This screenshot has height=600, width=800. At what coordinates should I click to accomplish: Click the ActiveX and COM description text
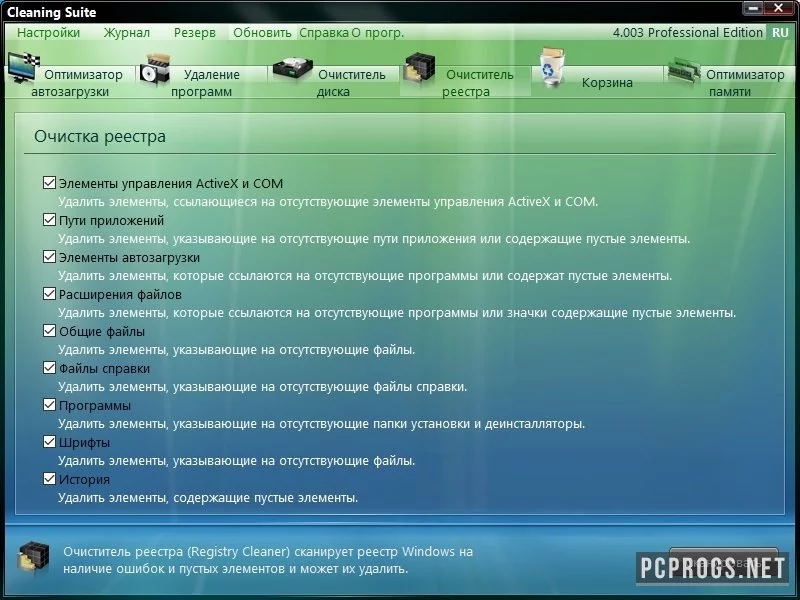click(x=328, y=202)
